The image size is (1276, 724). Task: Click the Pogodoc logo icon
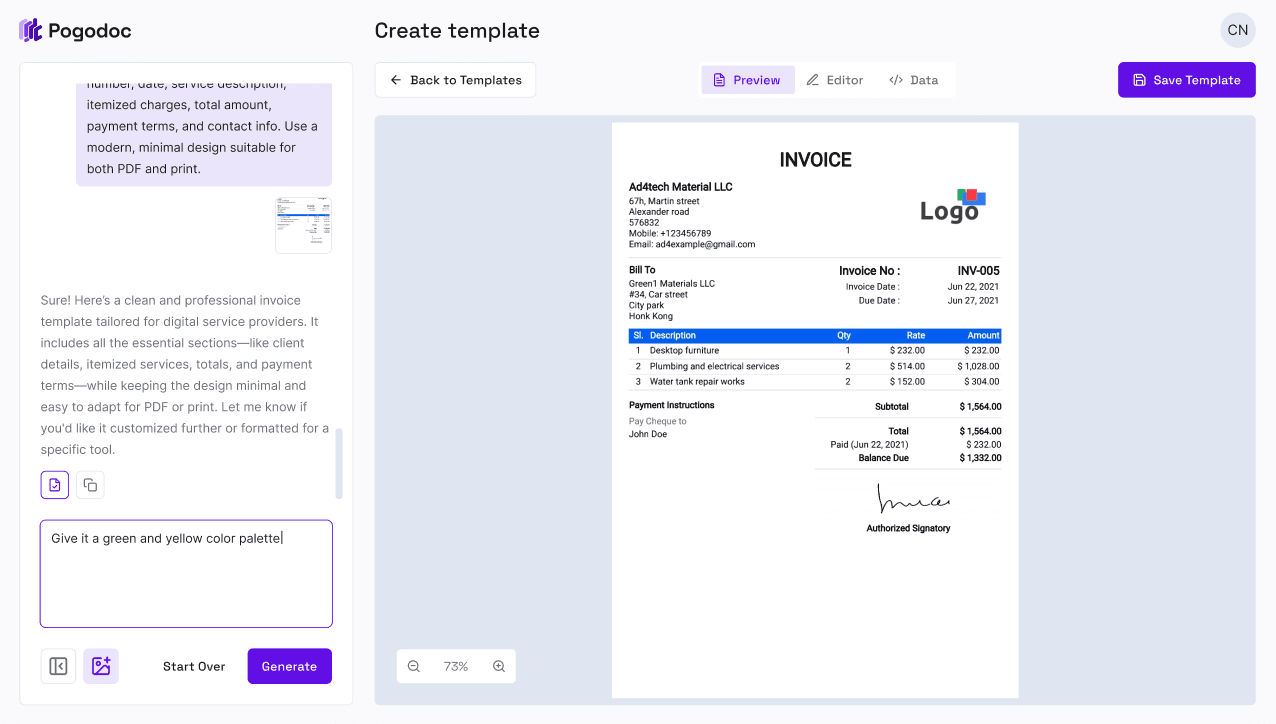[30, 30]
